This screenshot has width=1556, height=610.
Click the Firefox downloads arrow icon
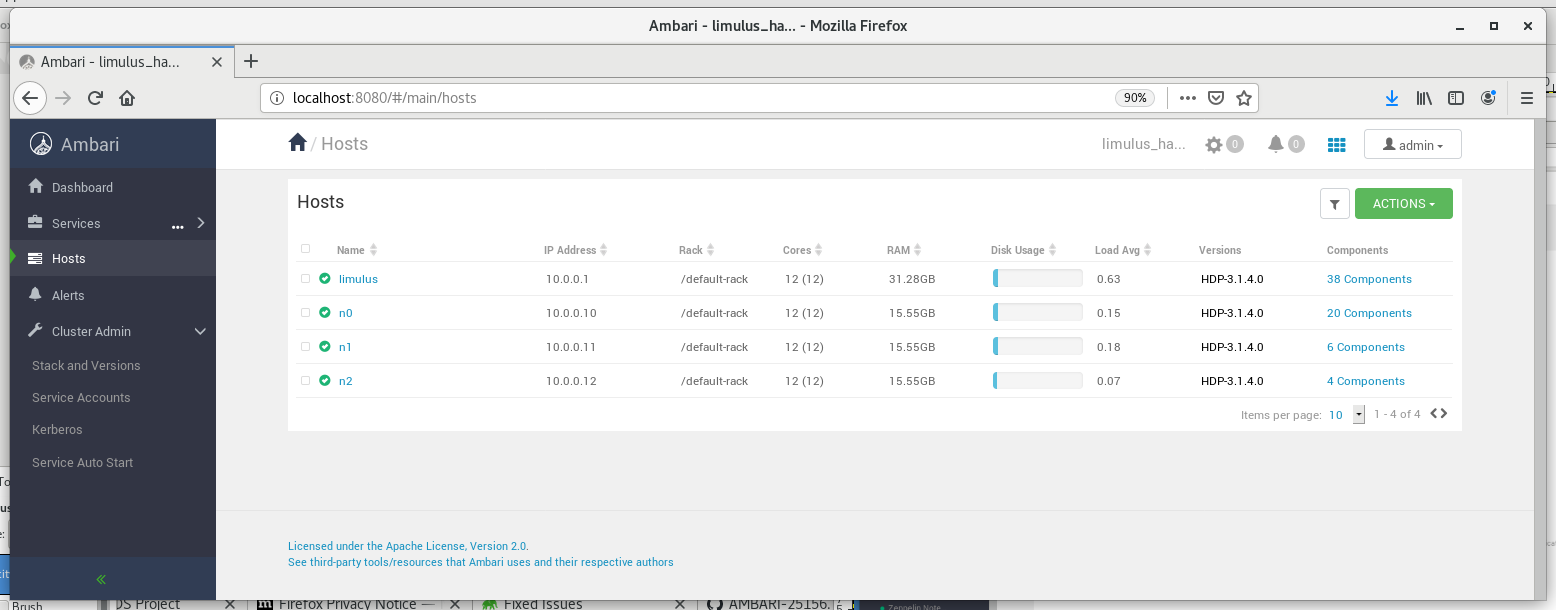1391,98
